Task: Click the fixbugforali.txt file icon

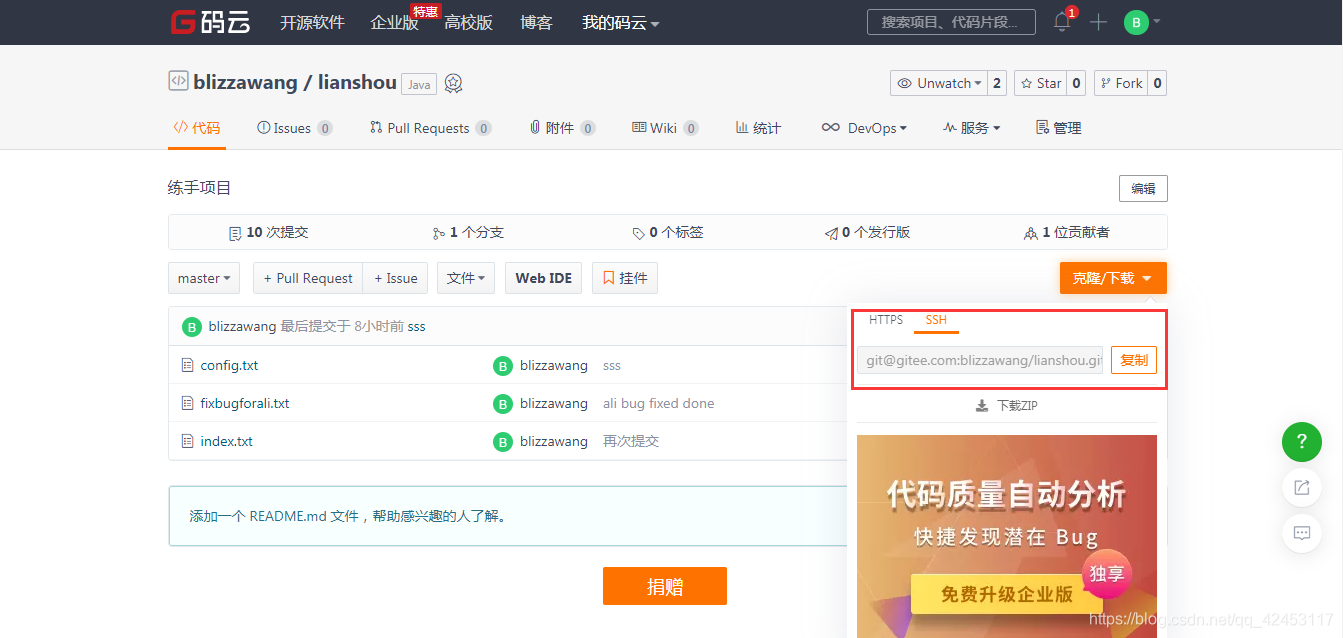Action: point(187,404)
